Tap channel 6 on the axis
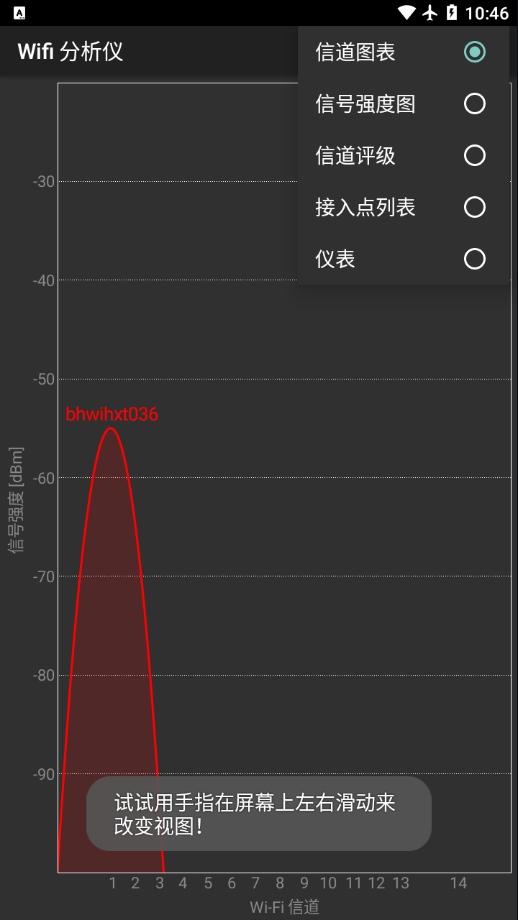This screenshot has width=518, height=920. coord(231,882)
